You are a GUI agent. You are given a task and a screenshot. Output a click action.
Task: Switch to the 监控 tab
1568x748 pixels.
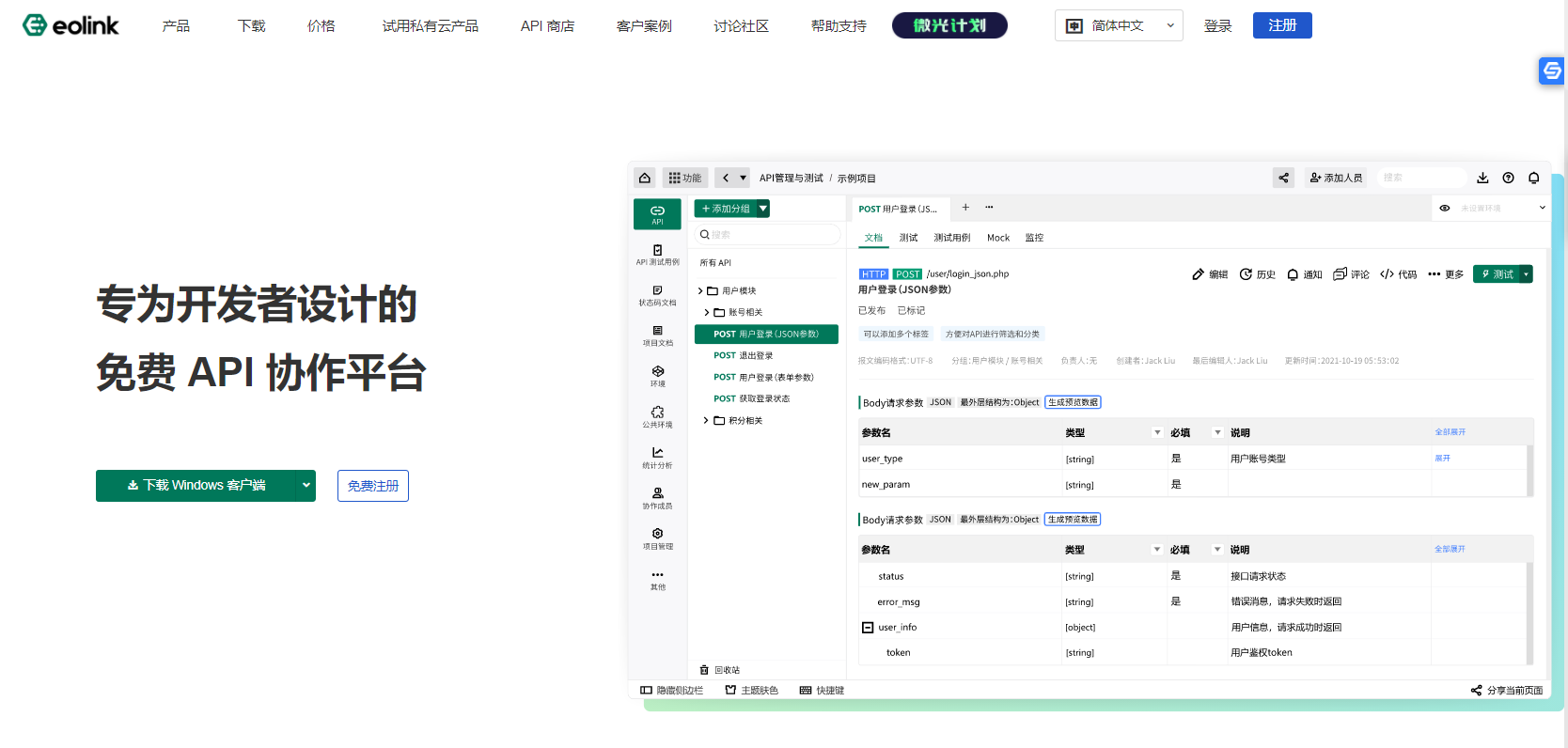(1034, 238)
